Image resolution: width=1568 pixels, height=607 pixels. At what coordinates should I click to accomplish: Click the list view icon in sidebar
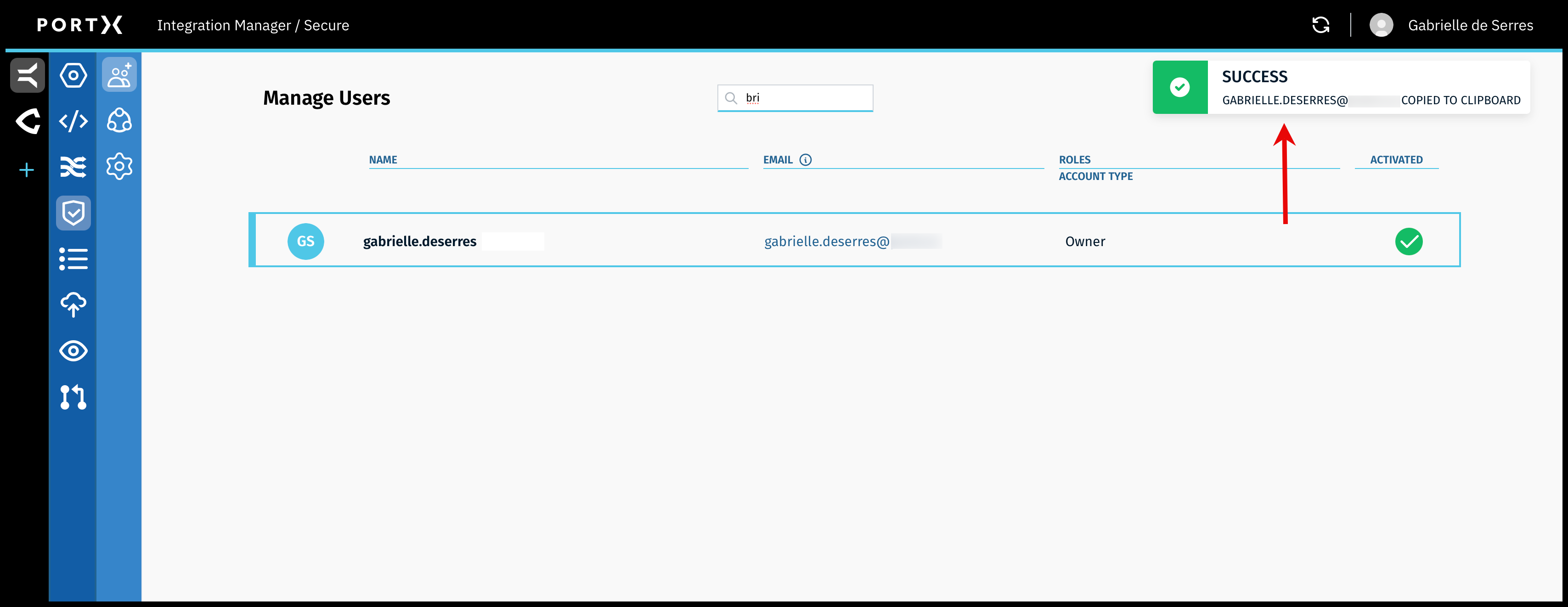(x=73, y=259)
